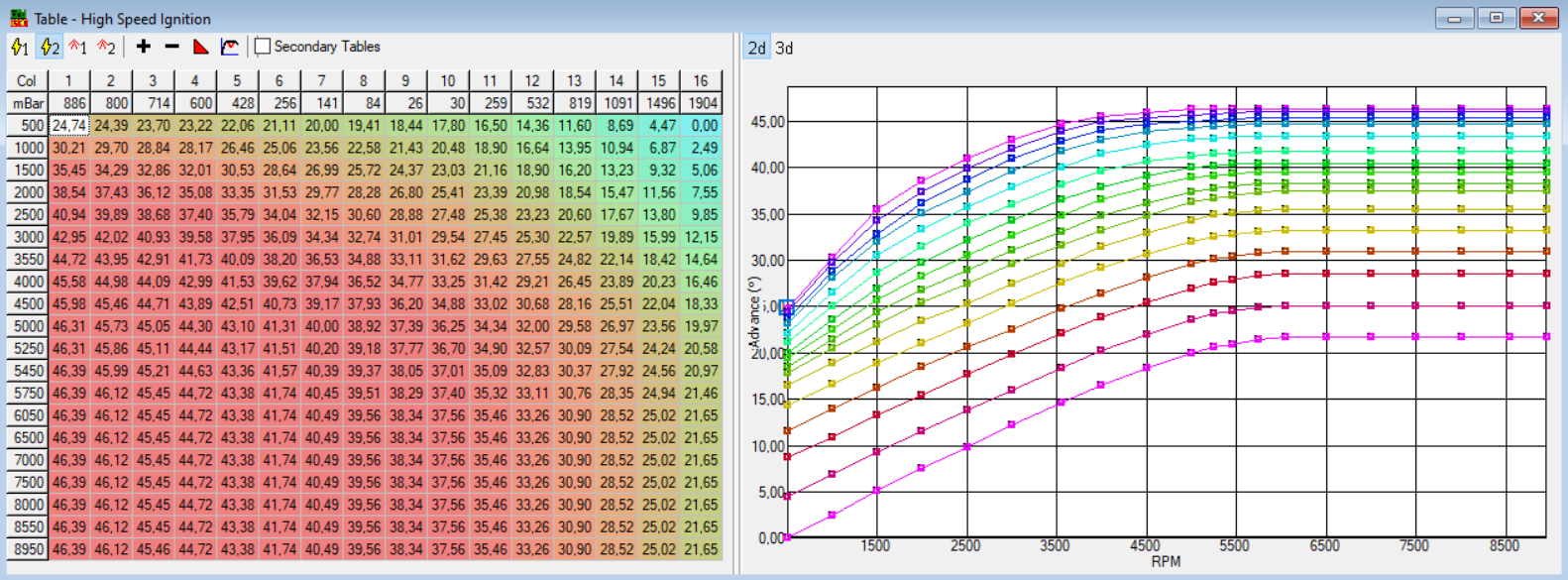
Task: Select column header 16
Action: (701, 80)
